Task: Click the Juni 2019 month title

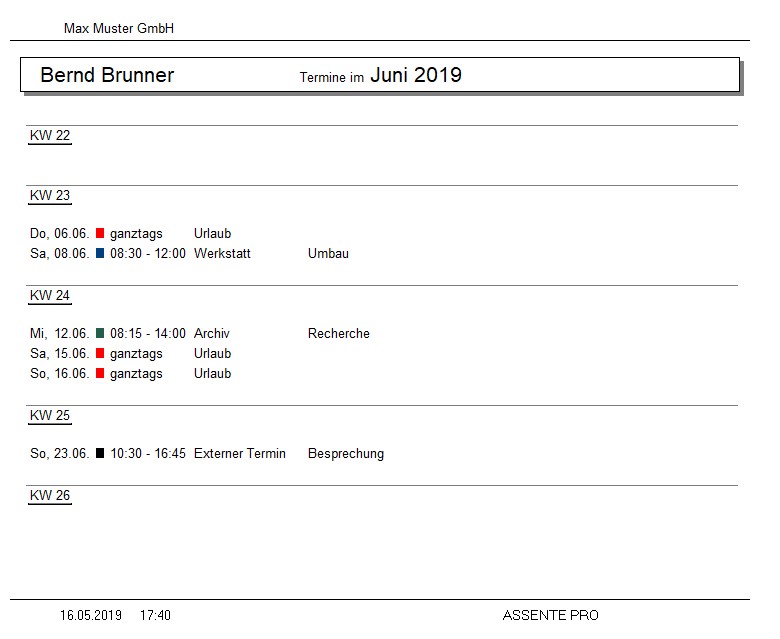Action: coord(416,75)
